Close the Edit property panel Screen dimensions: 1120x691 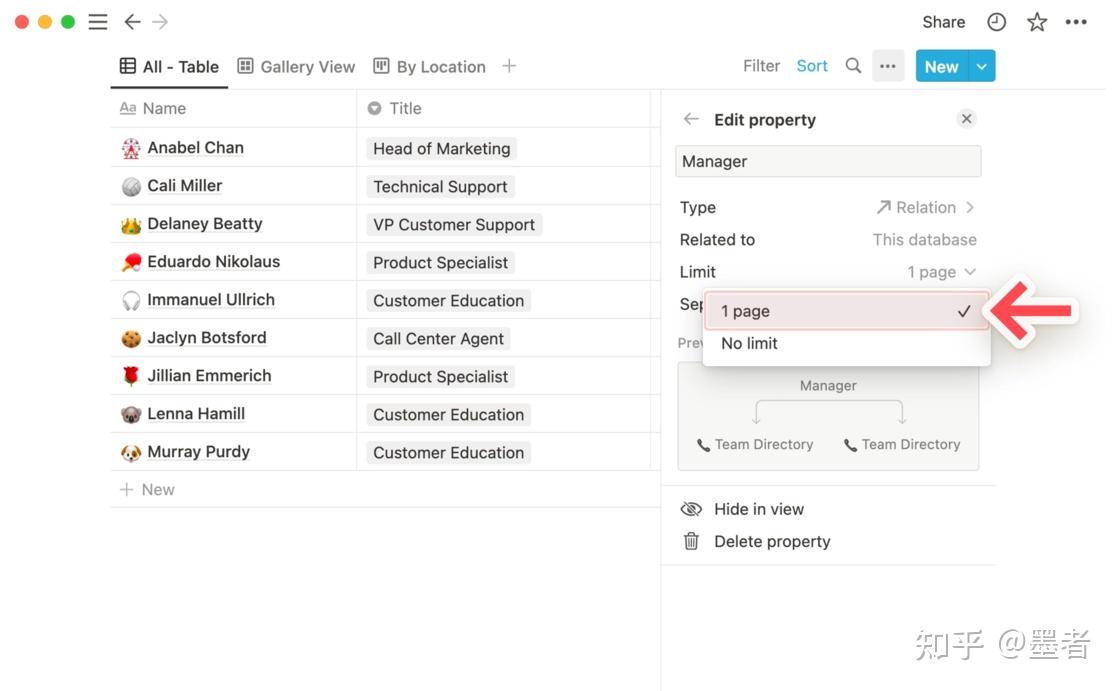click(x=966, y=119)
